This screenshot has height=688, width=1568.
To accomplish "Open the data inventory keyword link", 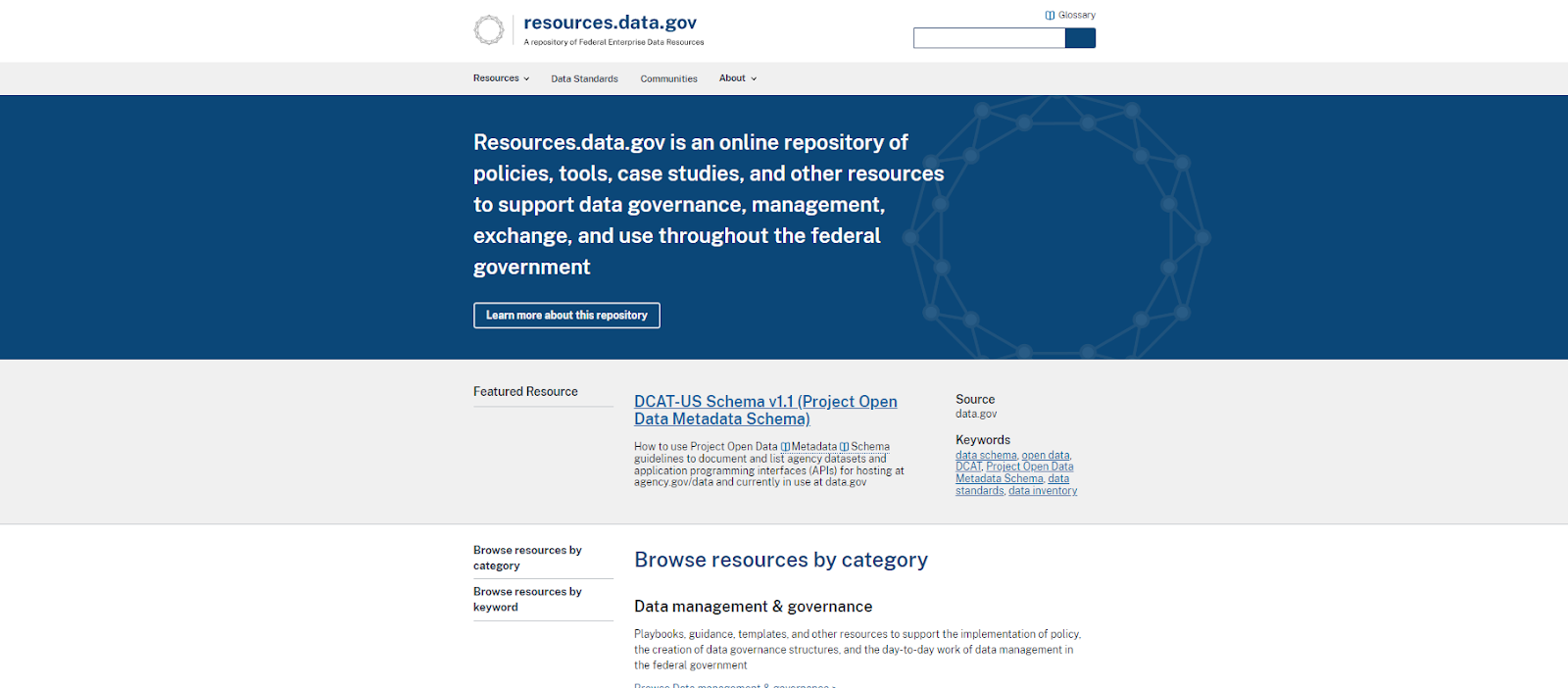I will tap(1043, 491).
